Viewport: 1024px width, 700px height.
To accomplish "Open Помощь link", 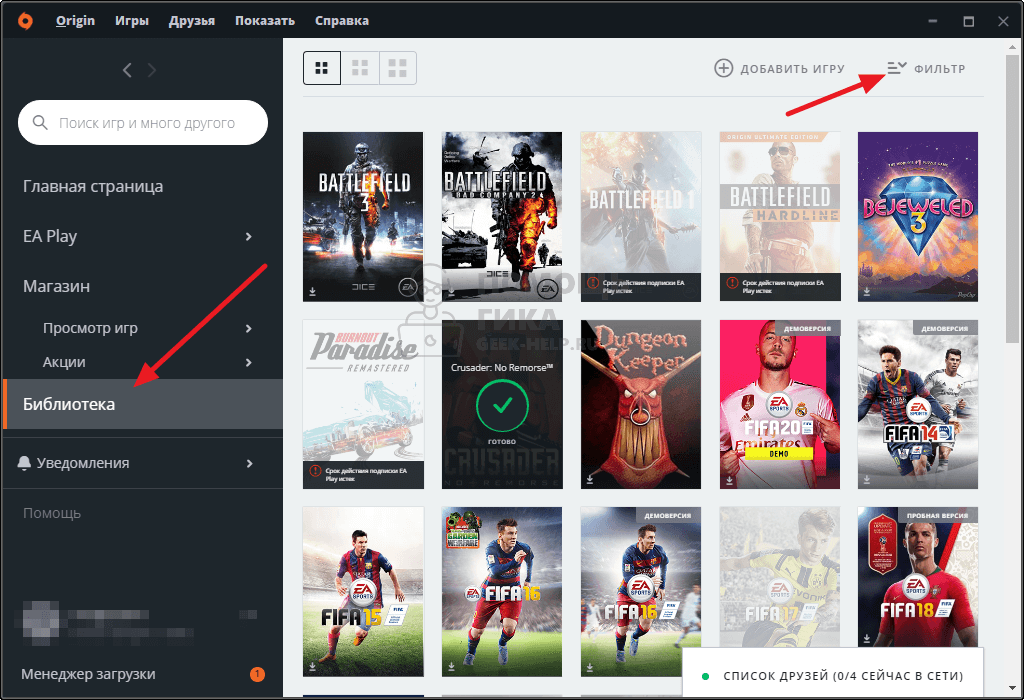I will [x=52, y=513].
